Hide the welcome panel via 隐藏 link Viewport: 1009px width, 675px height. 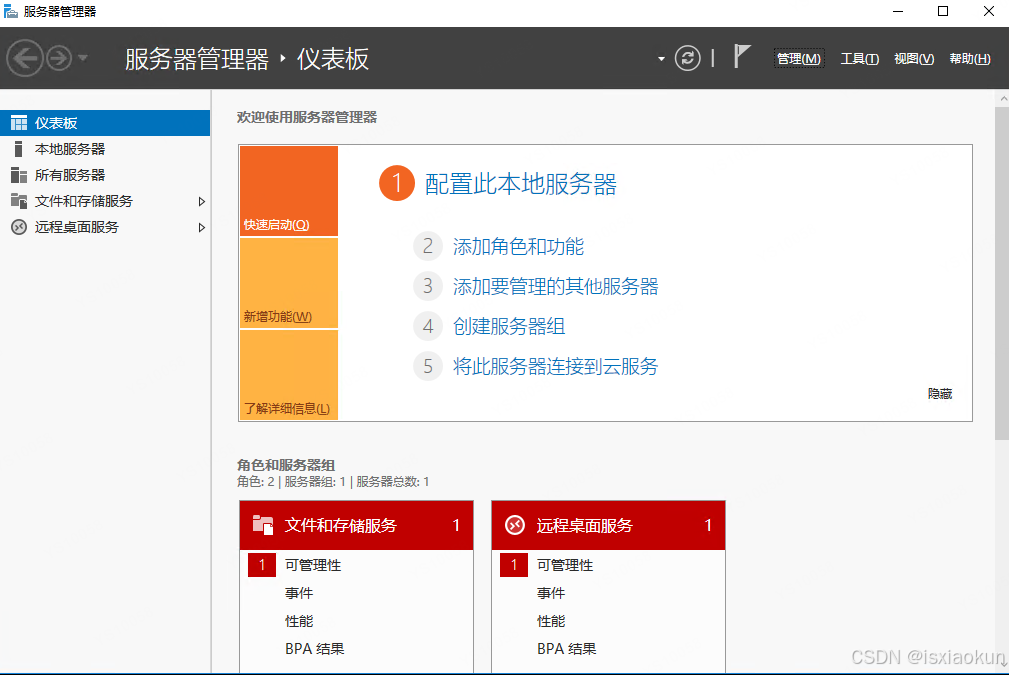(940, 393)
